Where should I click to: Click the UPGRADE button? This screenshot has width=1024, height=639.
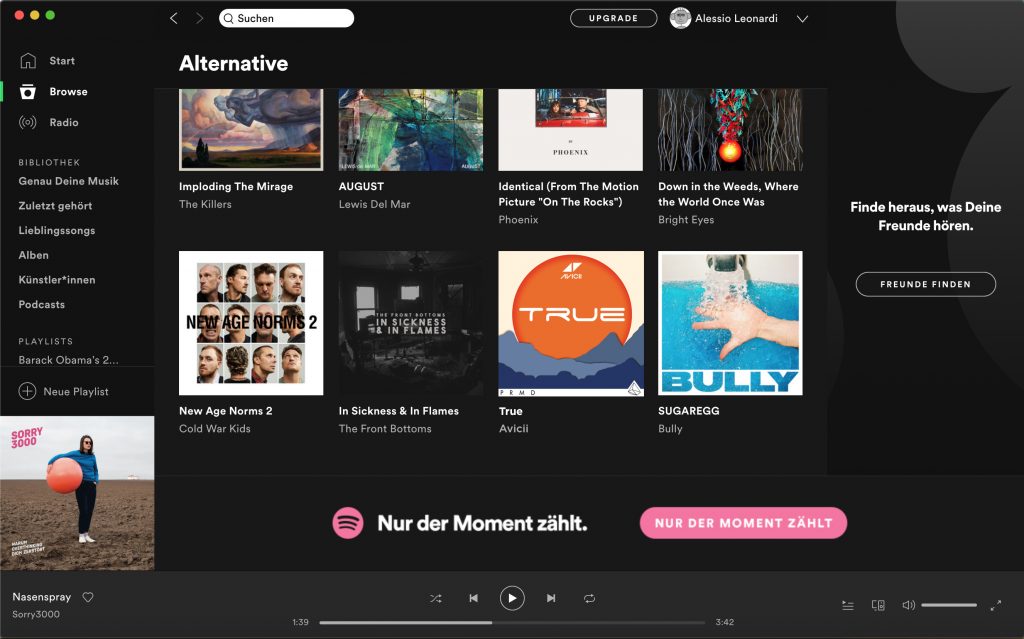point(613,18)
